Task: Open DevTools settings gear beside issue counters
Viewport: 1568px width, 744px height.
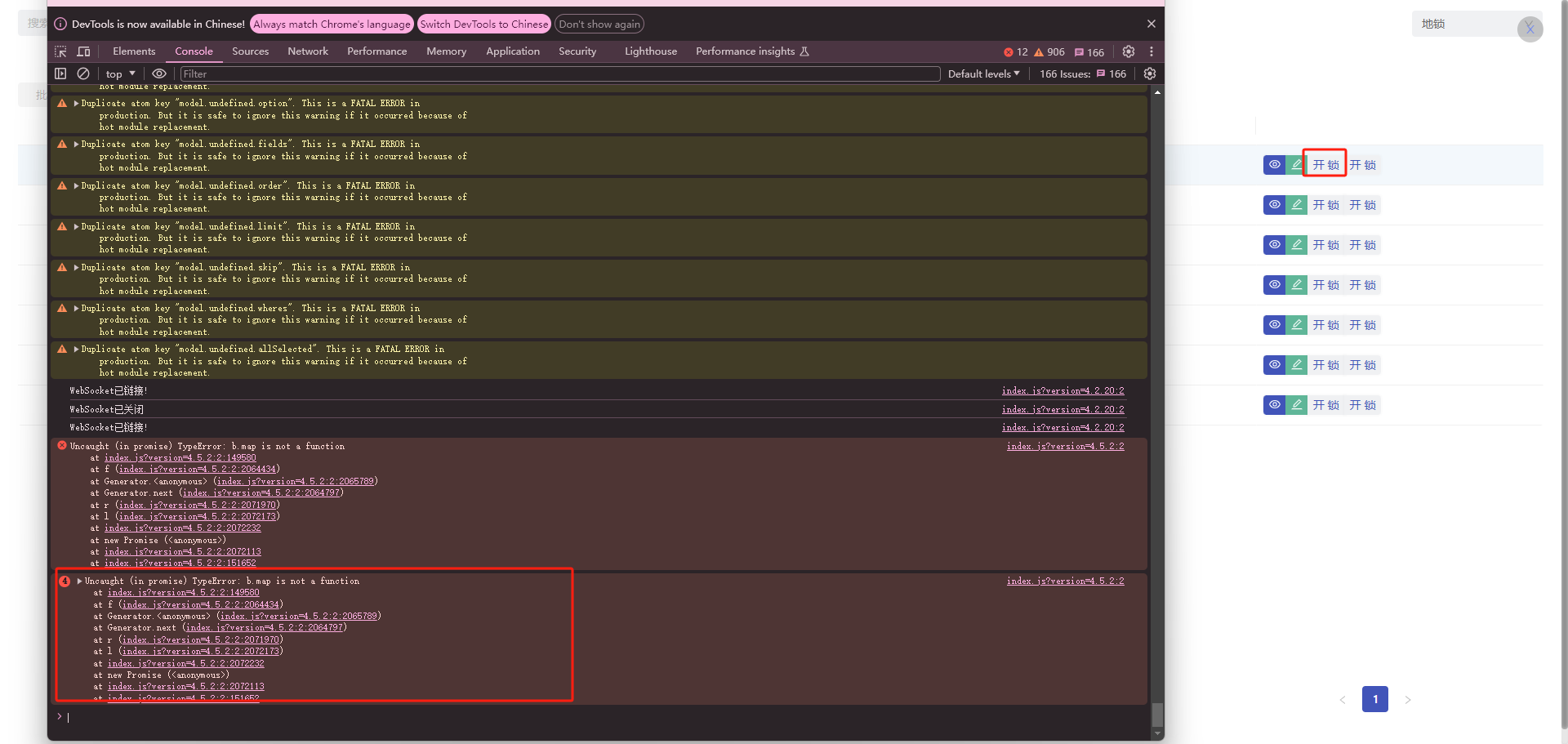Action: click(x=1129, y=51)
